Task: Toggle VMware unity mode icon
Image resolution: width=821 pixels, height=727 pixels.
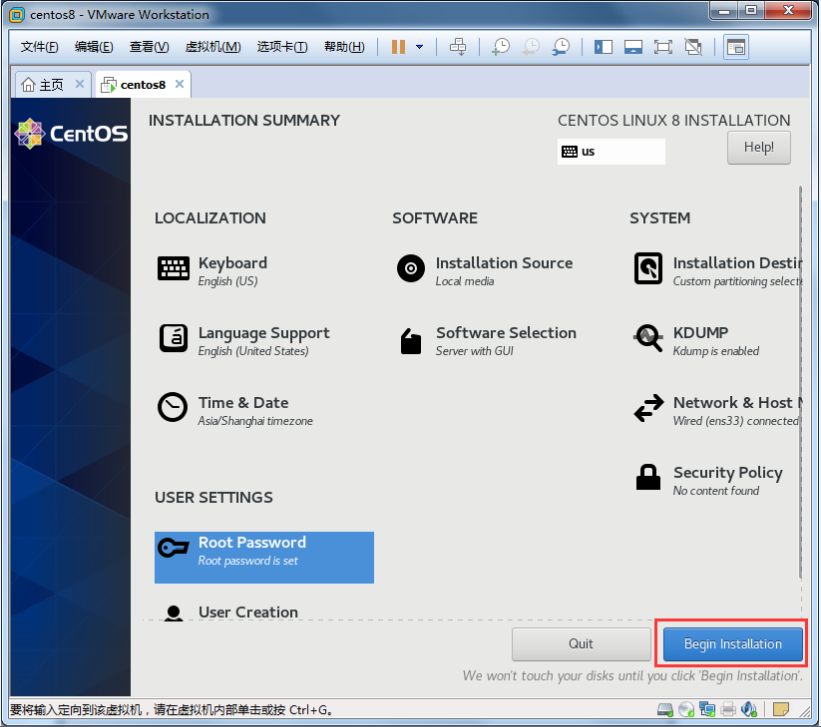Action: coord(693,47)
